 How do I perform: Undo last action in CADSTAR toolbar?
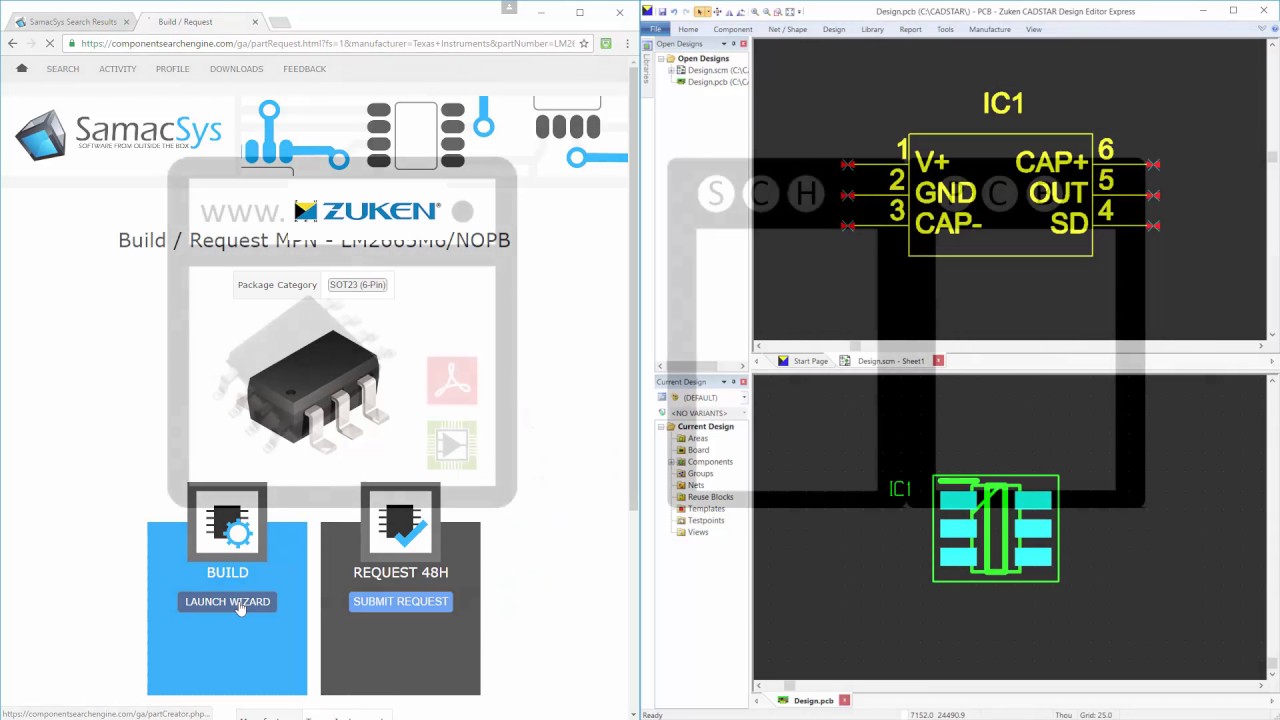[674, 12]
